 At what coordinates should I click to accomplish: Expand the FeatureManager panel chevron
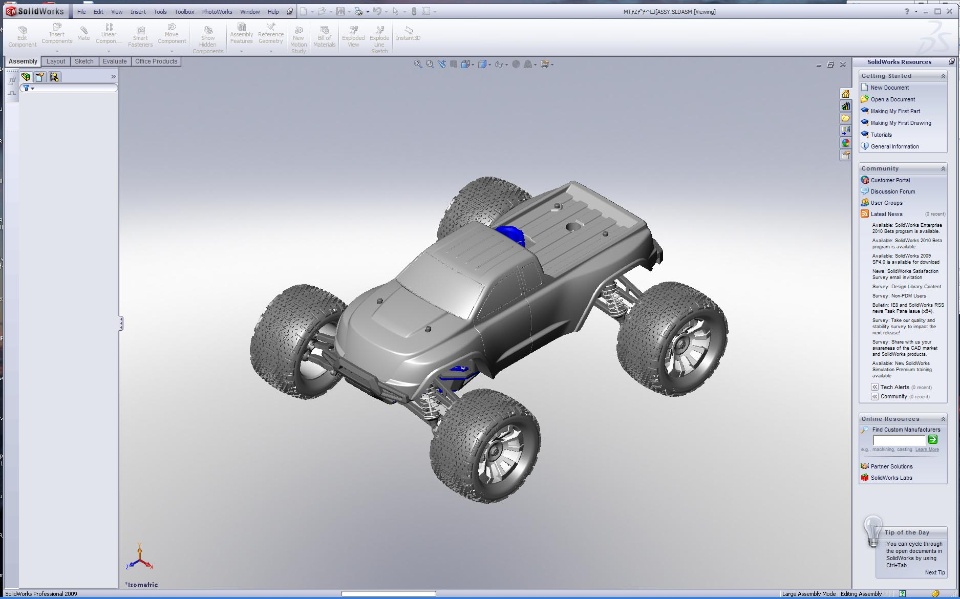point(113,77)
